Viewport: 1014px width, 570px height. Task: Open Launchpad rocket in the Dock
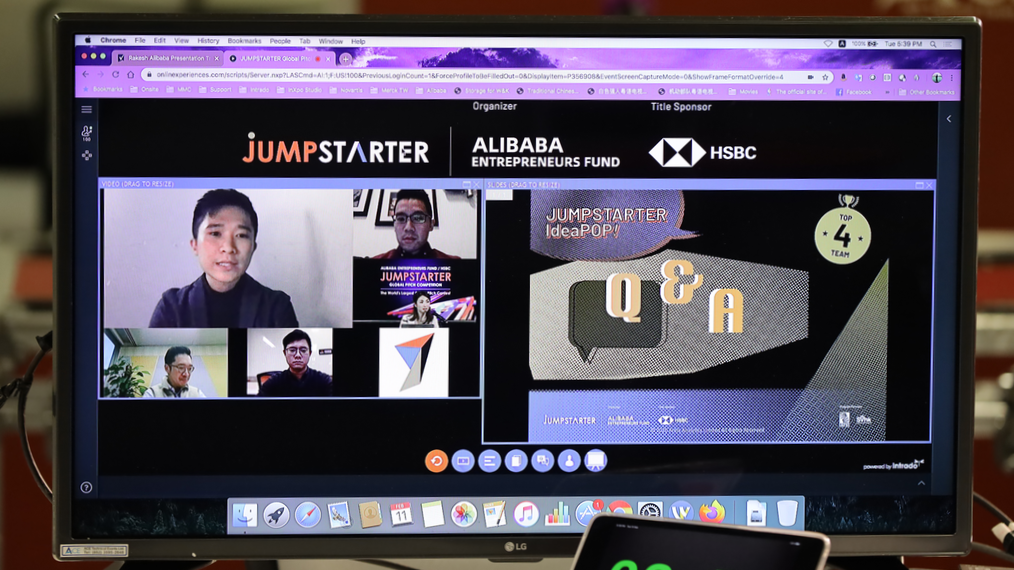coord(276,515)
